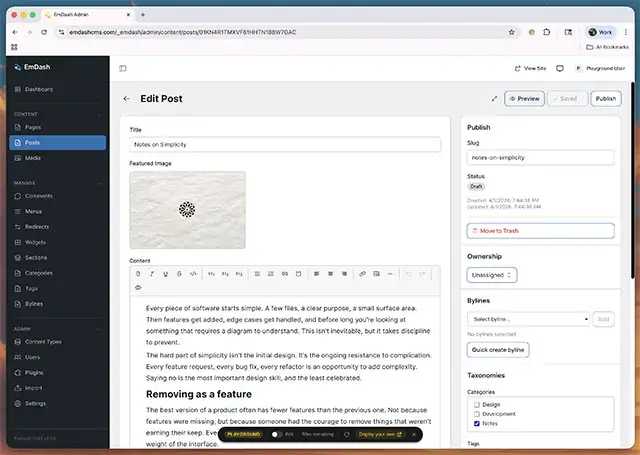Viewport: 640px width, 455px height.
Task: Open Settings in the sidebar
Action: coord(58,404)
